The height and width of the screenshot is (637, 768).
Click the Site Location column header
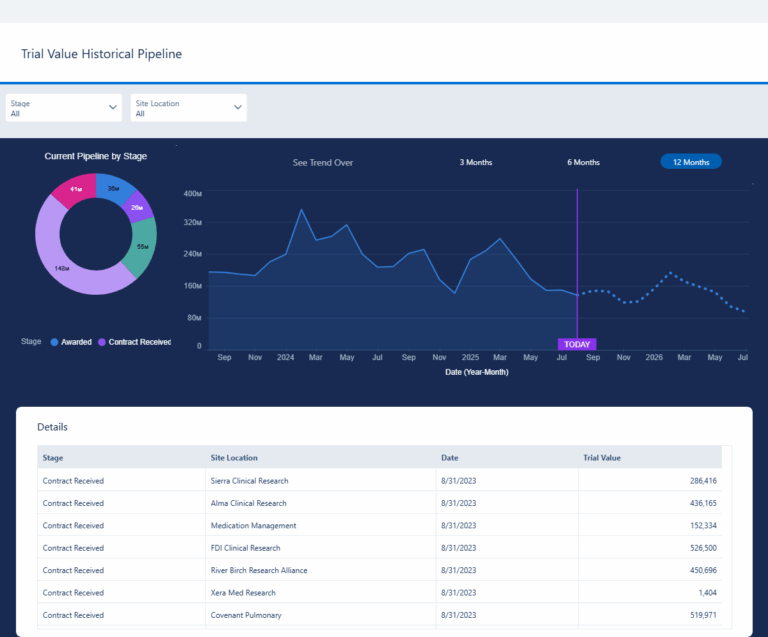tap(233, 458)
